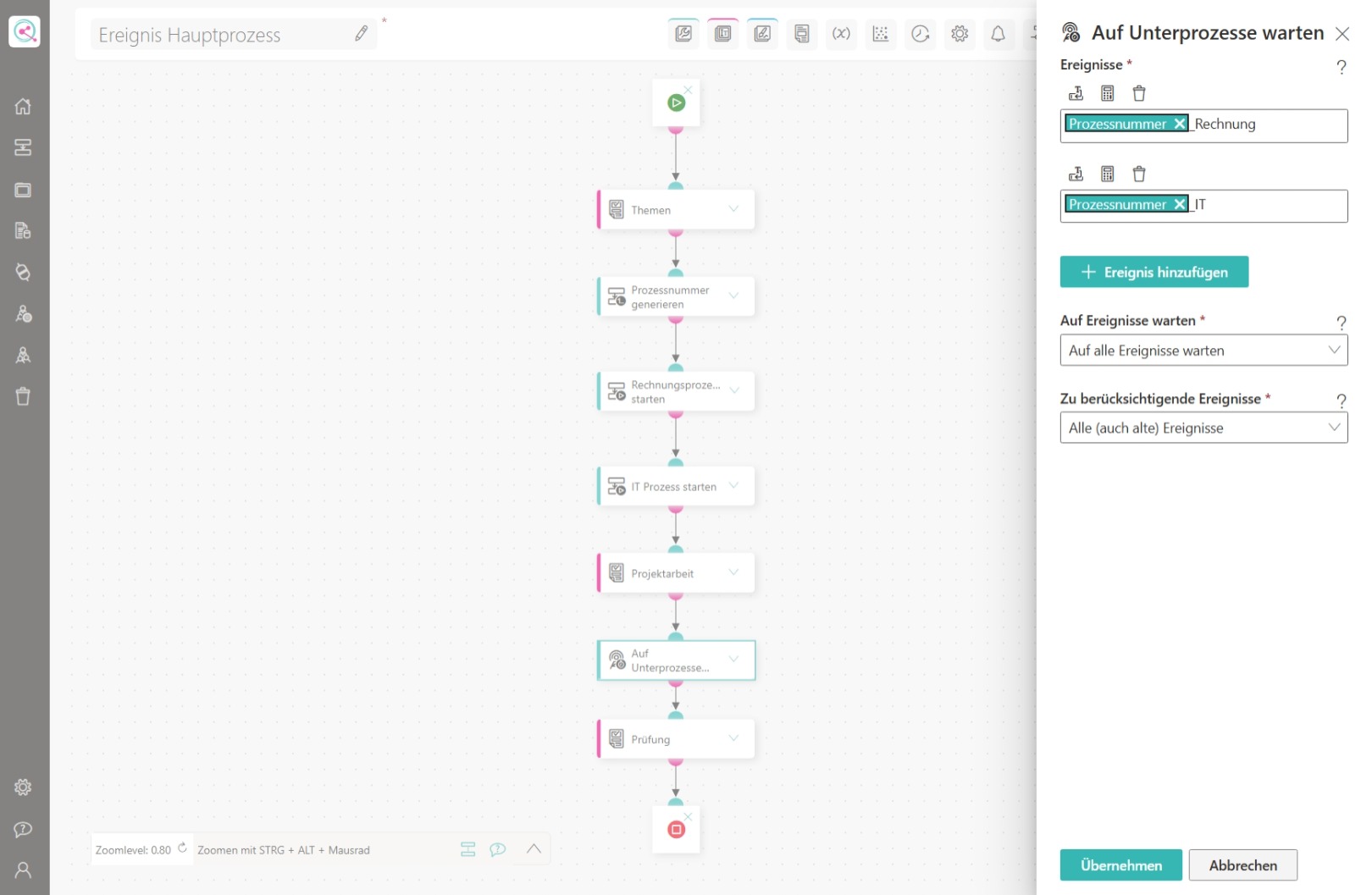
Task: Delete the Rechnung event with trash icon
Action: (x=1139, y=93)
